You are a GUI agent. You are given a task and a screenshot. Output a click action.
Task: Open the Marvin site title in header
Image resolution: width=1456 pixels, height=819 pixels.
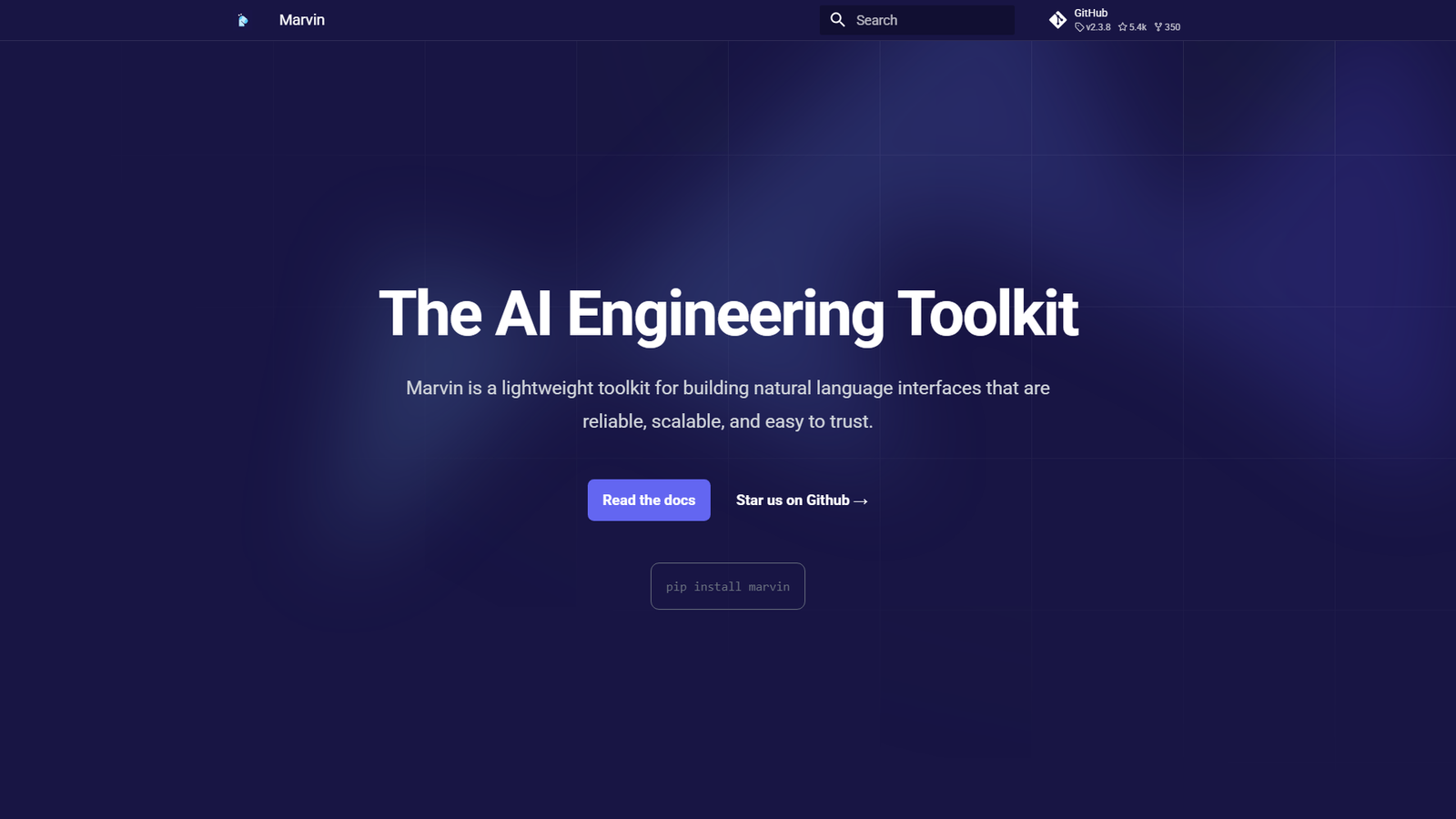[x=302, y=20]
